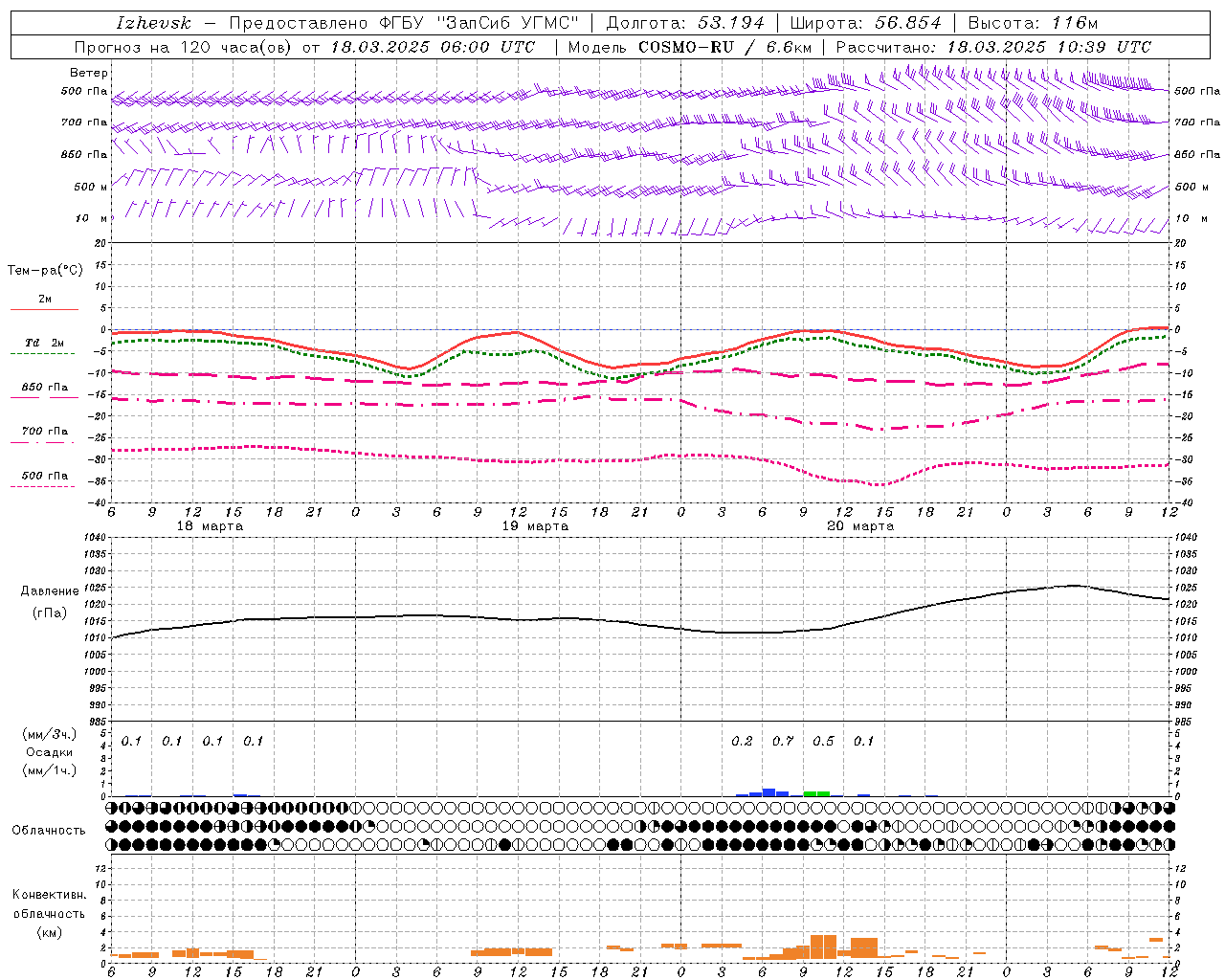1225x980 pixels.
Task: Click the '700 гПа' temperature legend entry
Action: pos(45,431)
